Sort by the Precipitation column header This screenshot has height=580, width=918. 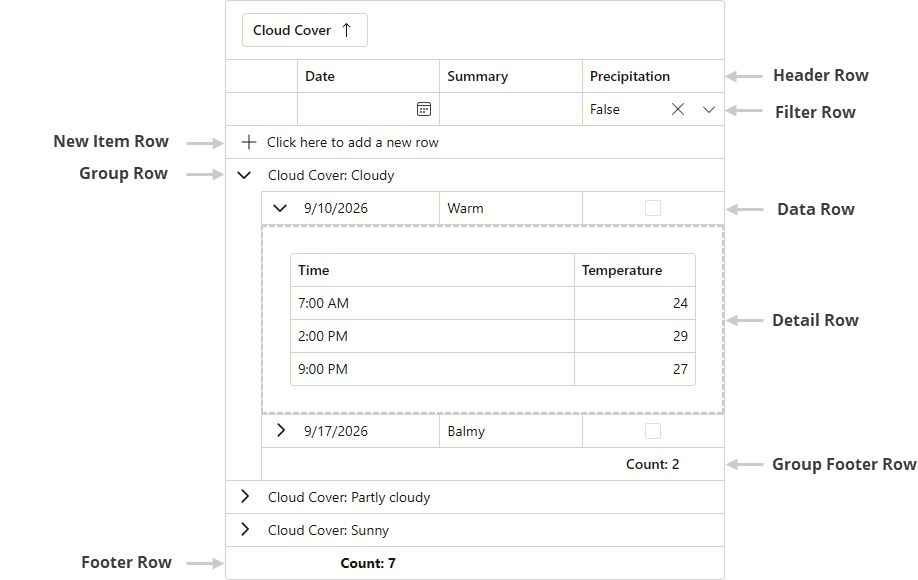(653, 76)
